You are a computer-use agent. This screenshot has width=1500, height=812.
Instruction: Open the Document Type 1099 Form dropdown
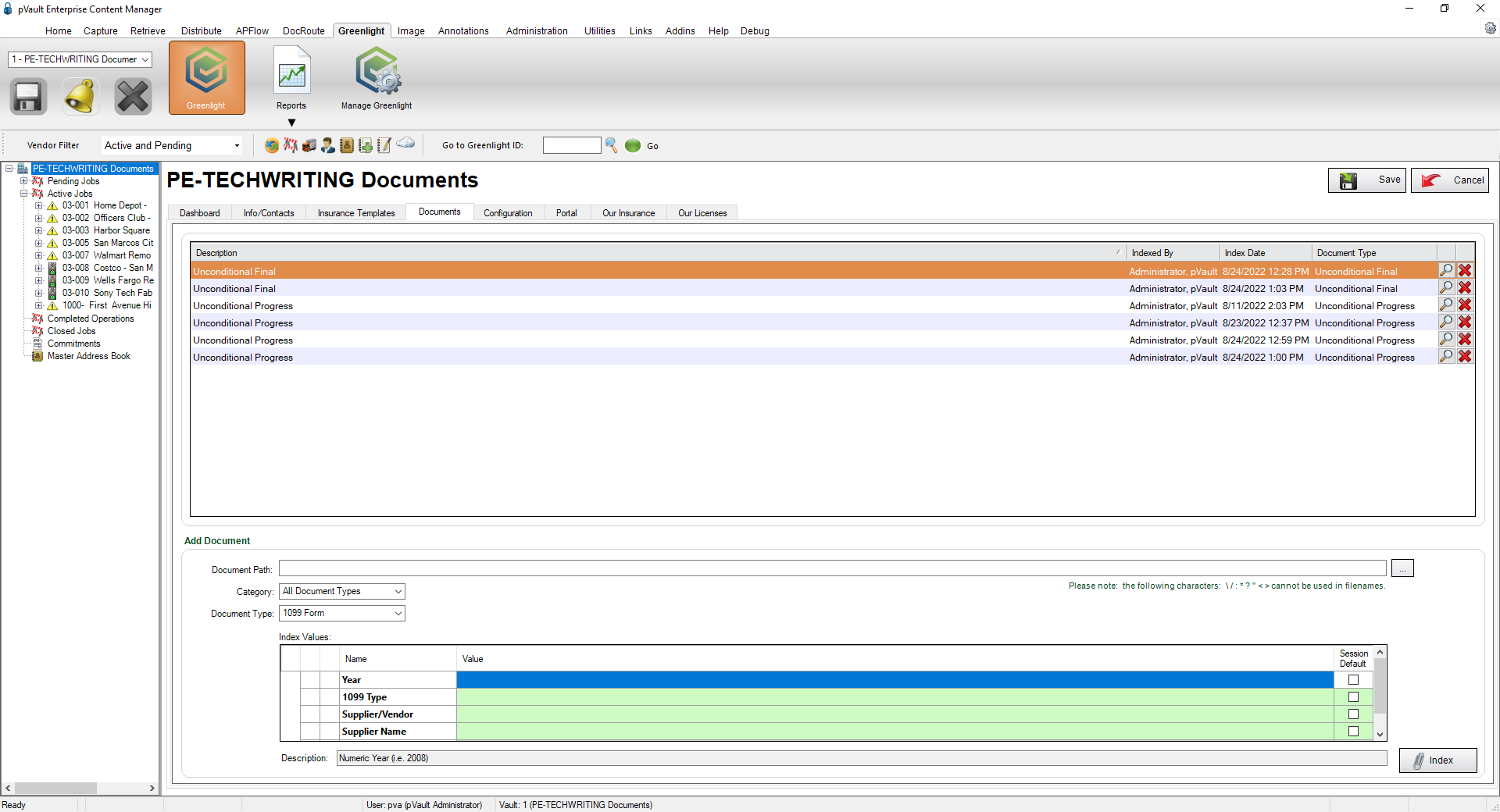pos(342,613)
